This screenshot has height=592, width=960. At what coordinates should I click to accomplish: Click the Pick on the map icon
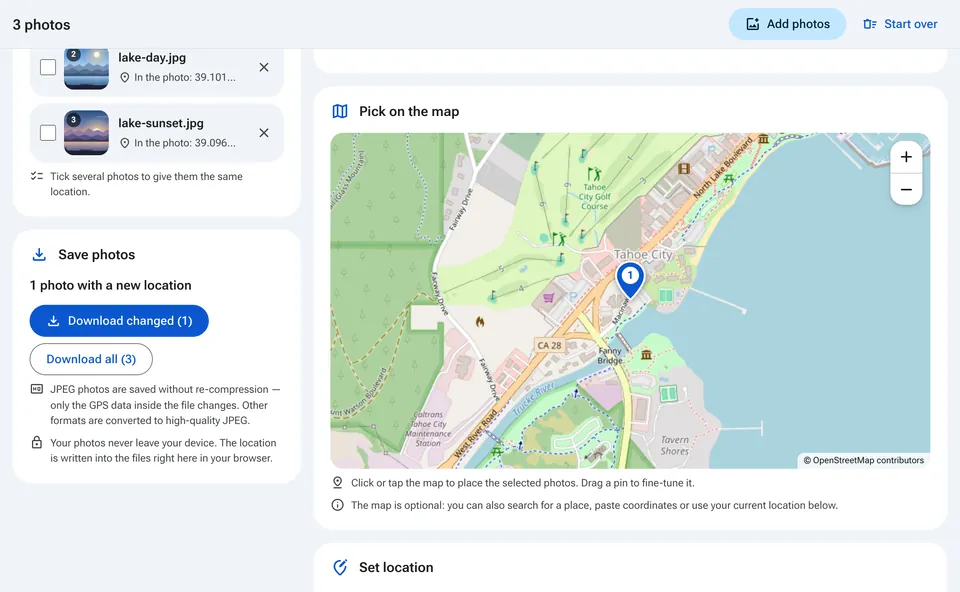click(340, 111)
